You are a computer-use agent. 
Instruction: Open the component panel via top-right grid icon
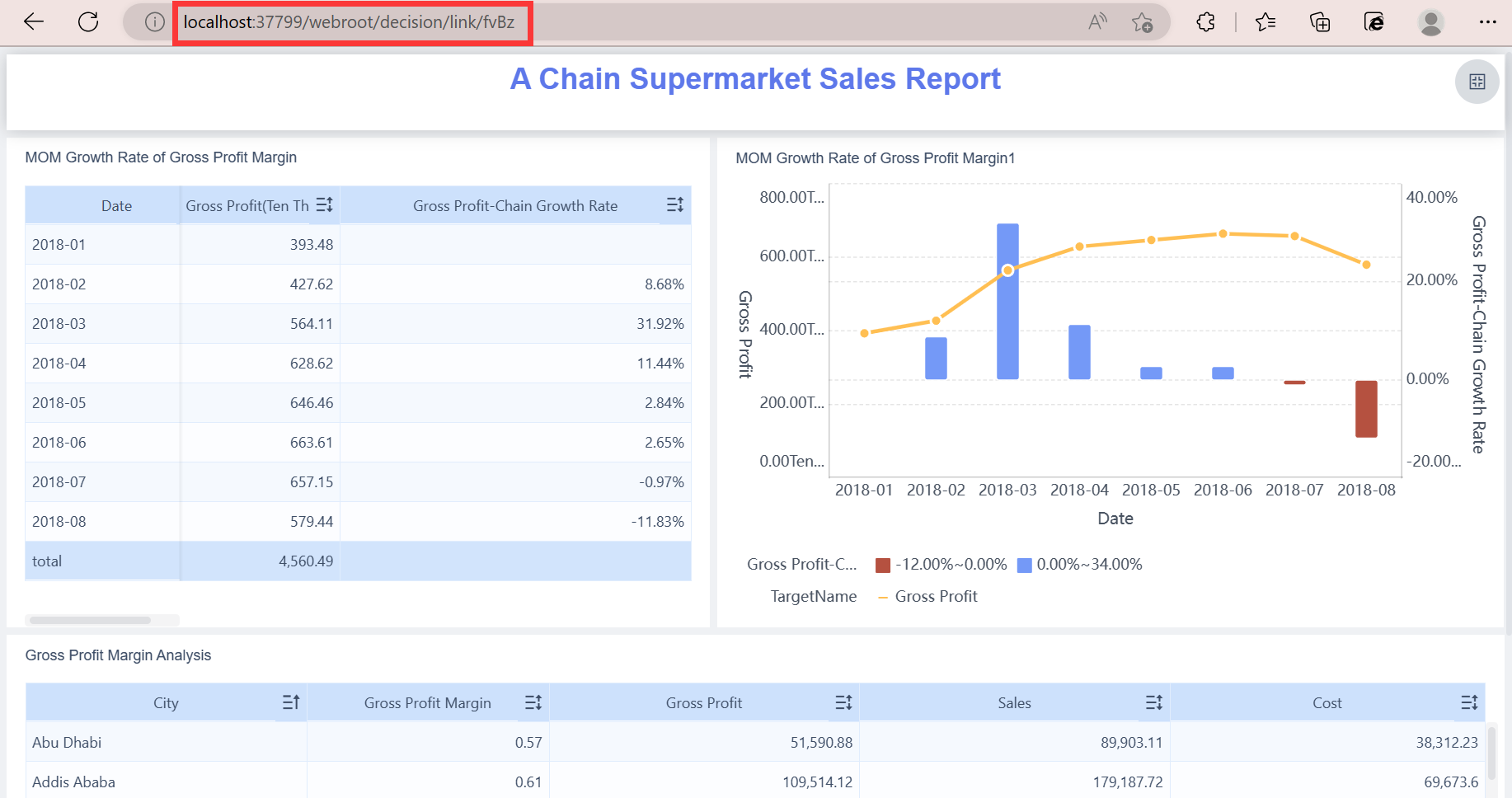coord(1477,82)
